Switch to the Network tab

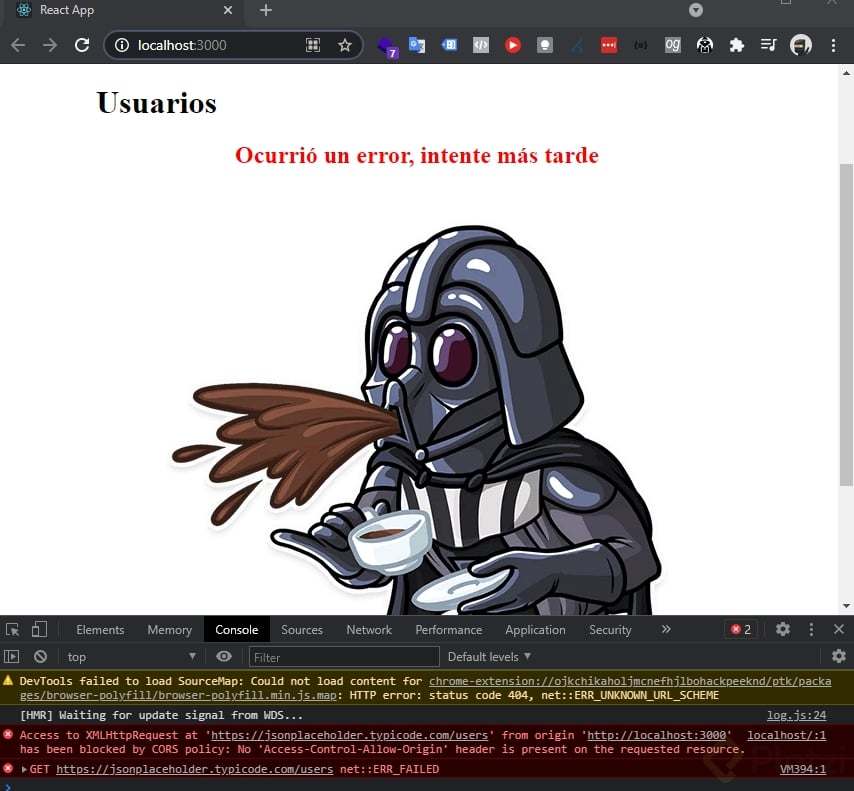click(x=369, y=629)
